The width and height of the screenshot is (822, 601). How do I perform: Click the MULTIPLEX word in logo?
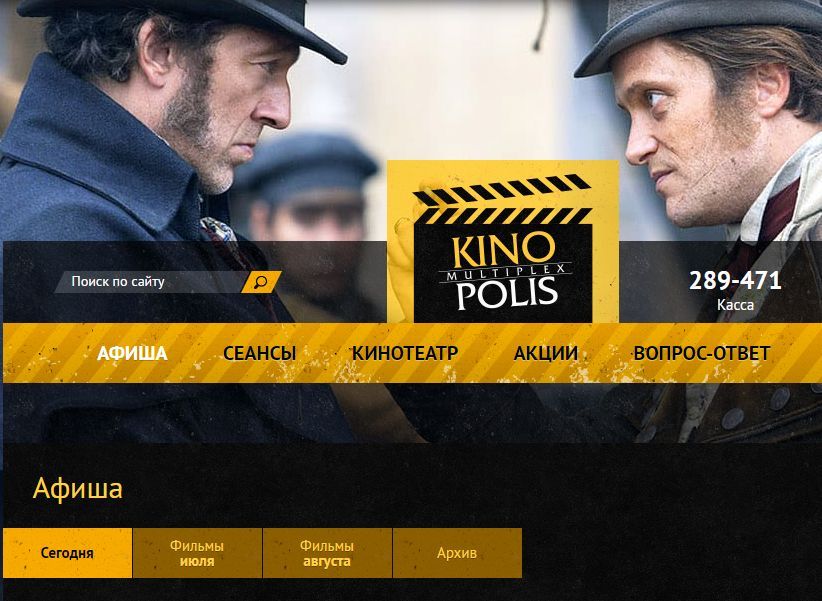(x=505, y=272)
